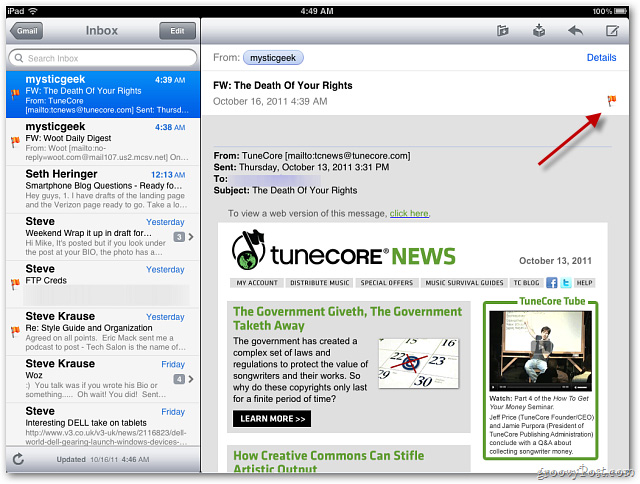
Task: Open TuneCore Facebook icon
Action: pos(551,283)
